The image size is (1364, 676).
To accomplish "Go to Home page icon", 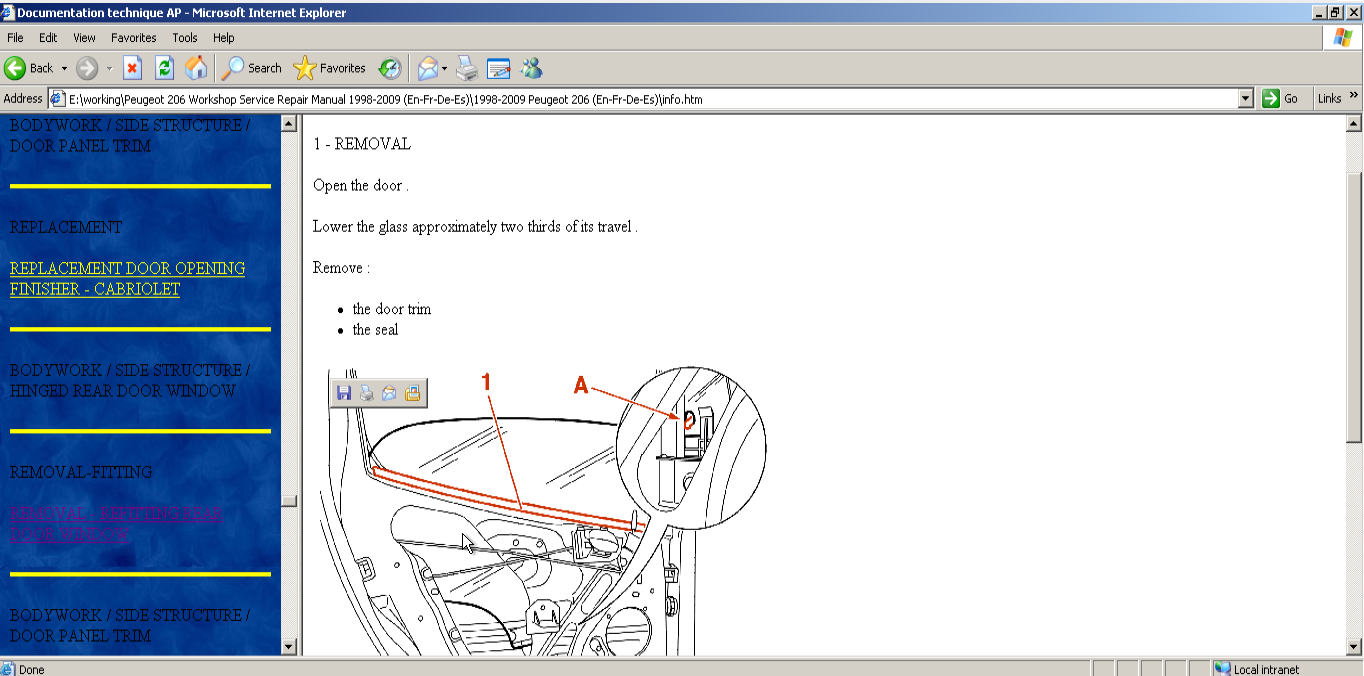I will [x=197, y=68].
